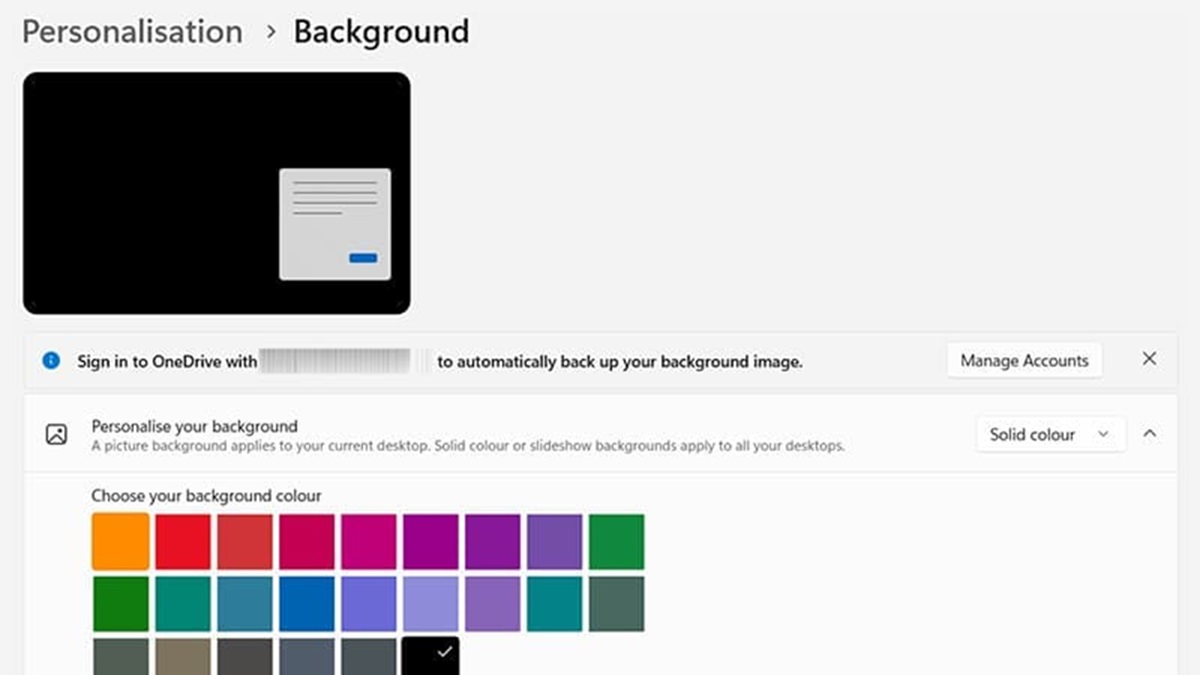
Task: Click the Background breadcrumb title
Action: [381, 32]
